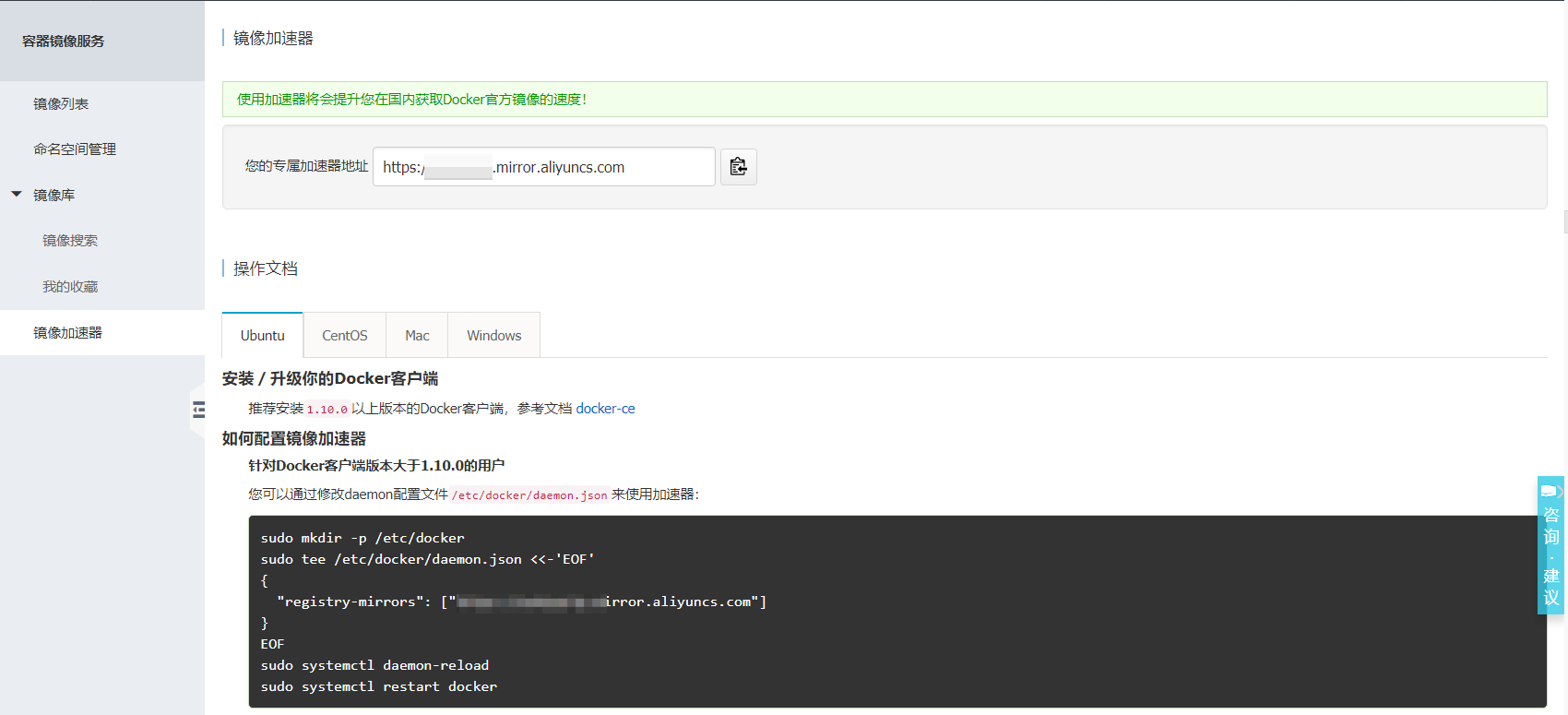1568x715 pixels.
Task: Open 镜像搜索 under 镜像库
Action: click(x=70, y=240)
